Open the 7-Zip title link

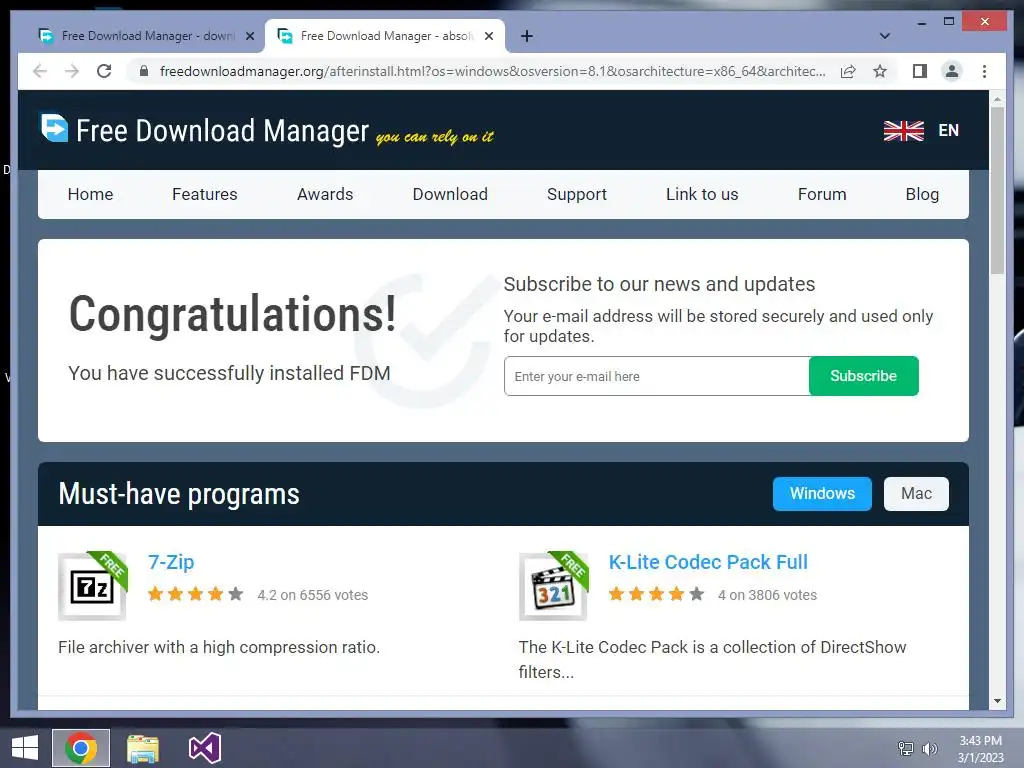pos(171,562)
